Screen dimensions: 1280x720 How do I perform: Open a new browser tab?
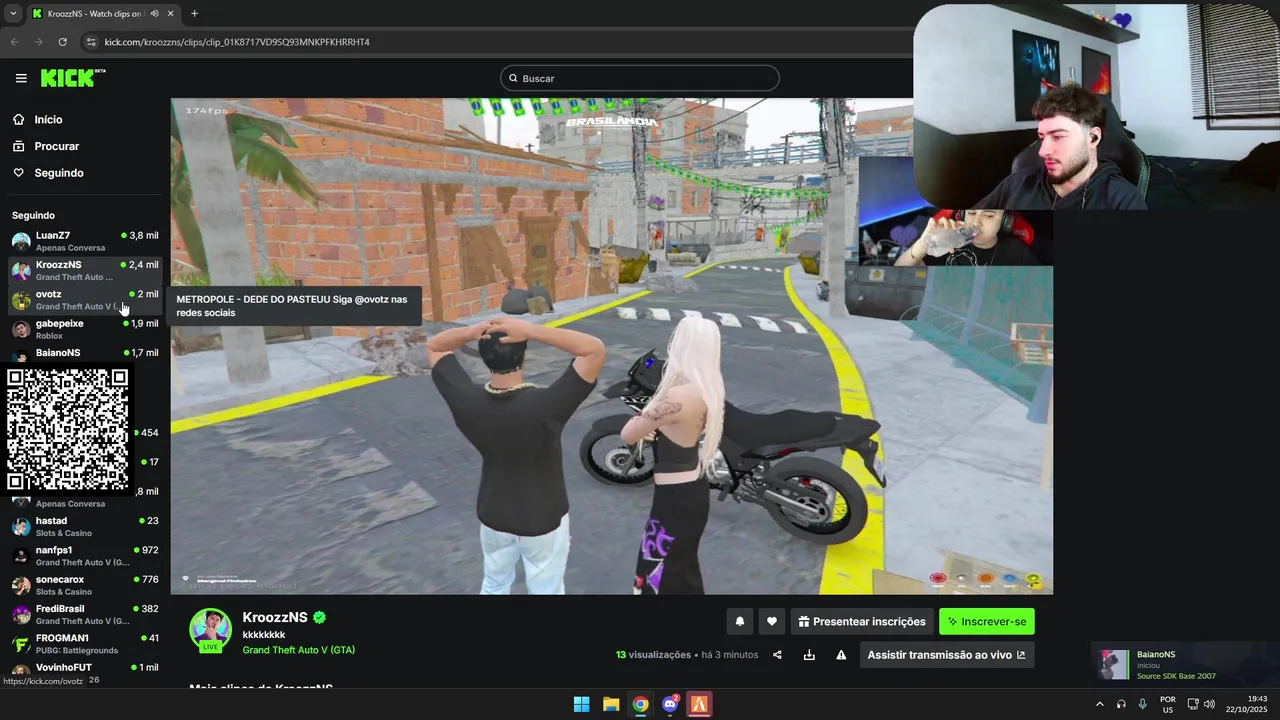(194, 14)
